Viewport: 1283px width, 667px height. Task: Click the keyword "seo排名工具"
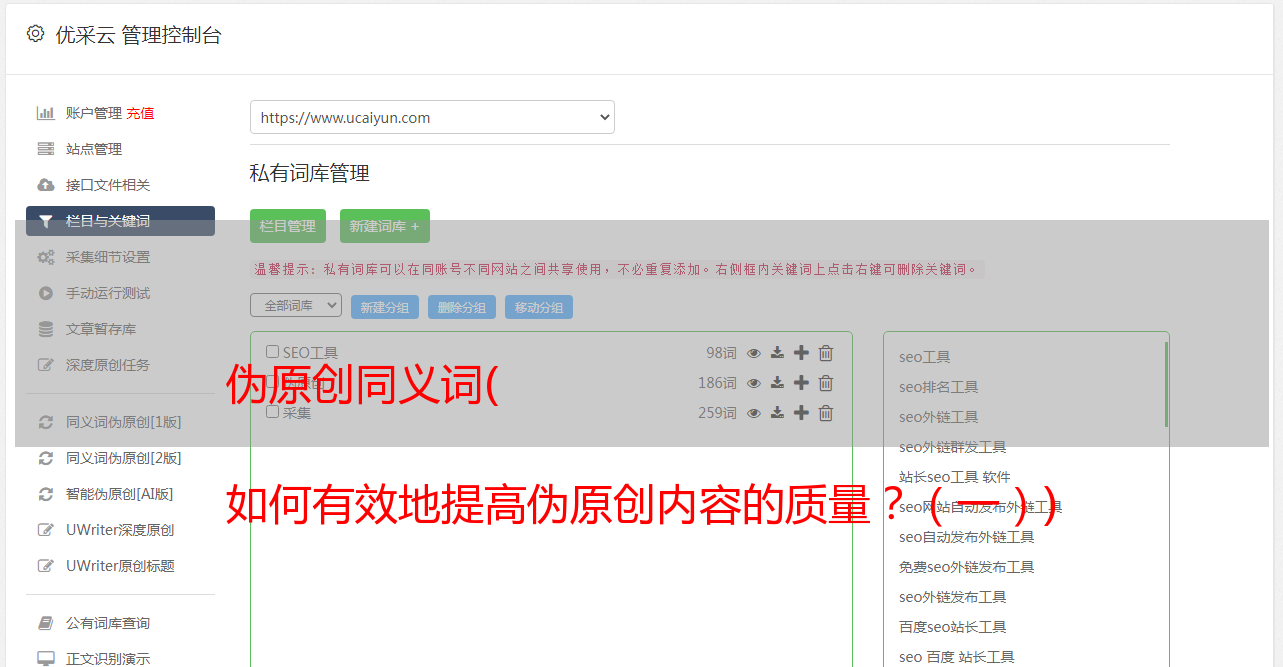939,387
